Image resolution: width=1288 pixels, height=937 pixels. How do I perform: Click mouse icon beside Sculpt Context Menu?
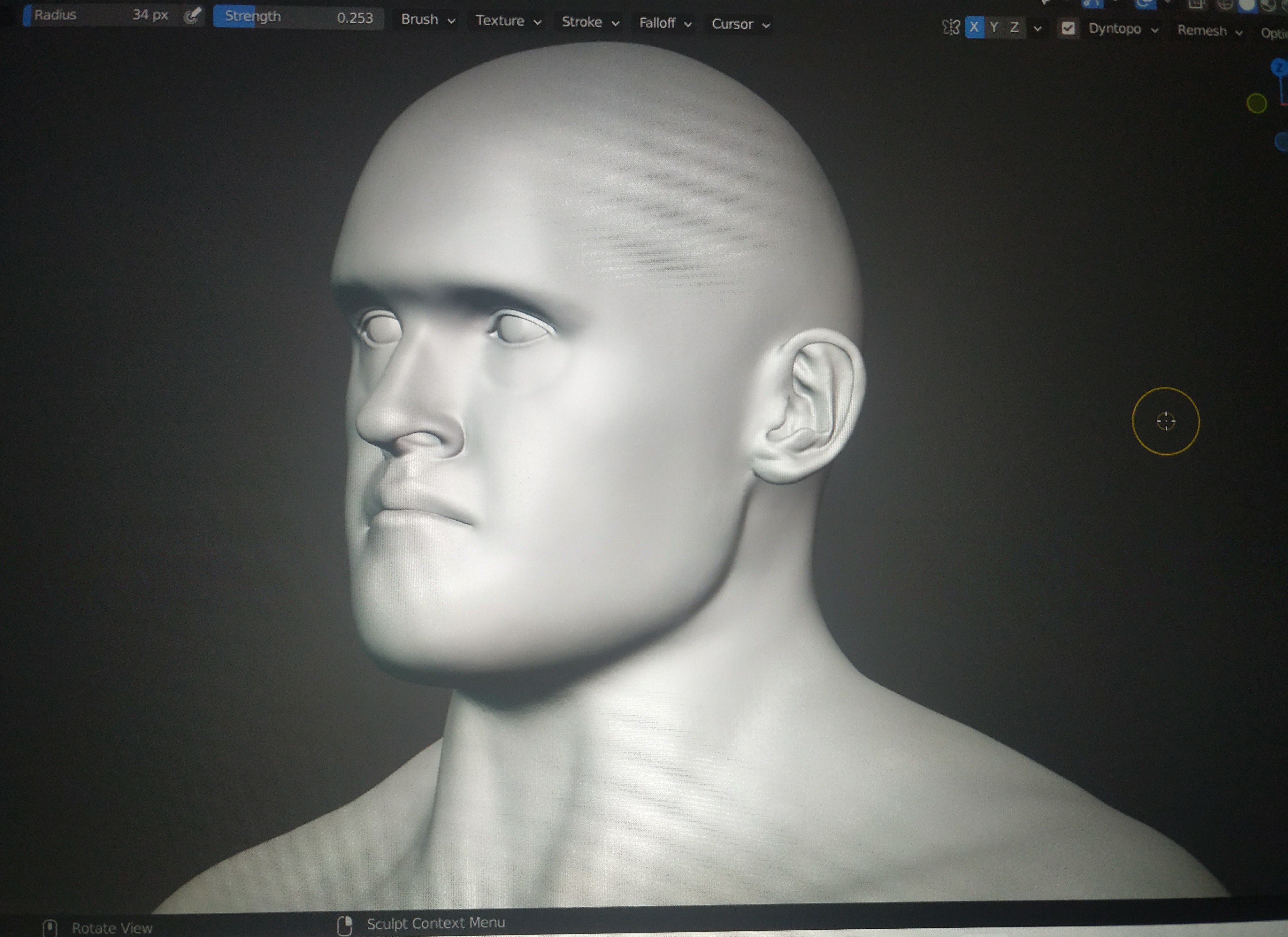tap(345, 925)
